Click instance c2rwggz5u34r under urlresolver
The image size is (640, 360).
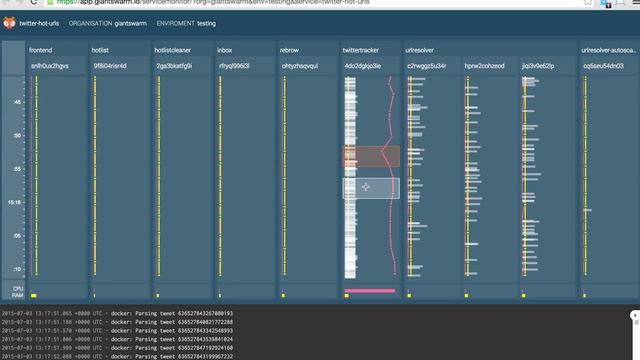tap(427, 66)
